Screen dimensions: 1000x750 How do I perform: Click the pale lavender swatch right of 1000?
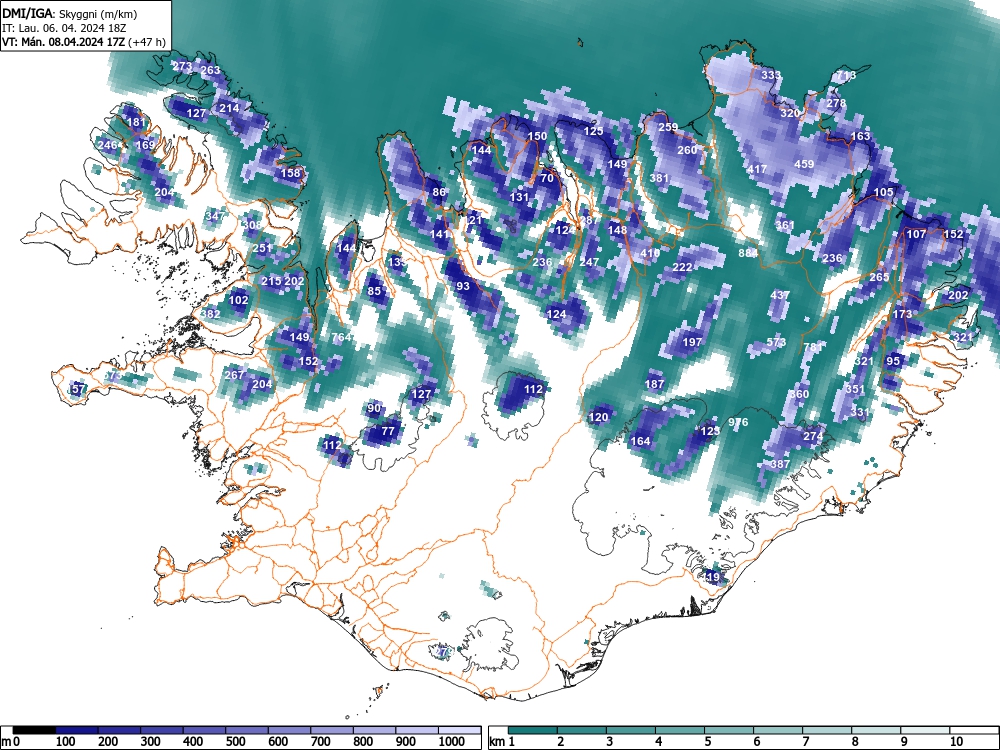(460, 729)
